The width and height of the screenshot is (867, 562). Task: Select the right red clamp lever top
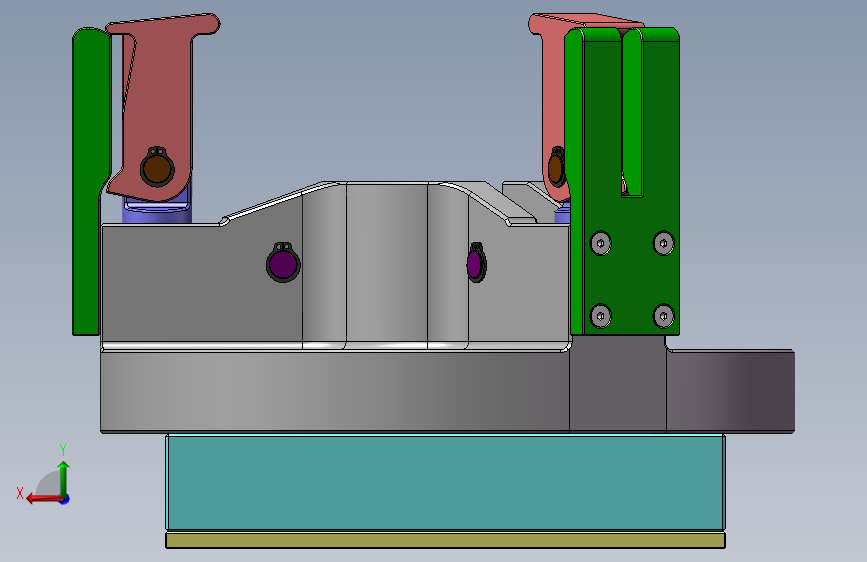pyautogui.click(x=586, y=21)
